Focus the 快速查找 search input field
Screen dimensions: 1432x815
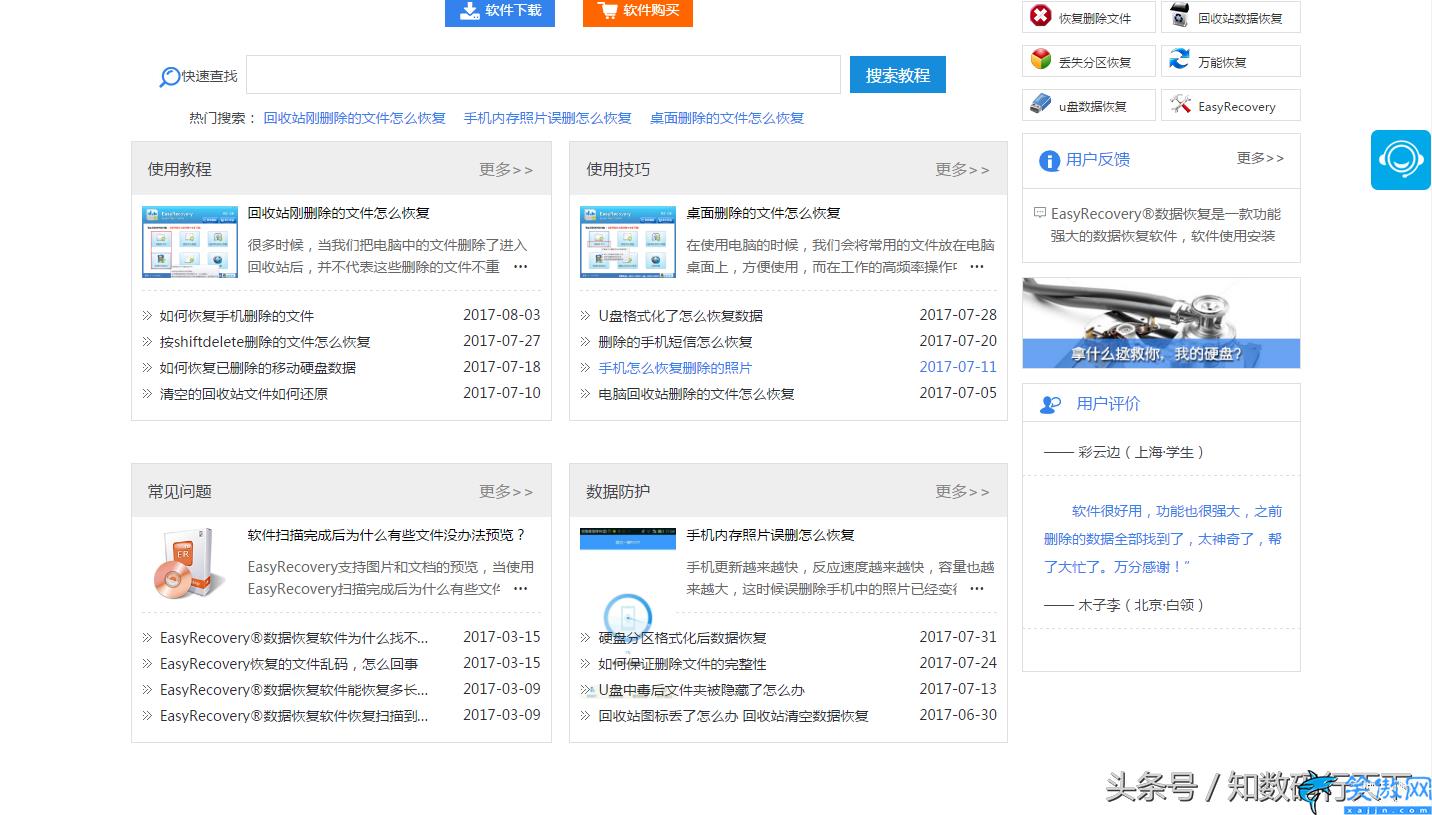pos(543,75)
